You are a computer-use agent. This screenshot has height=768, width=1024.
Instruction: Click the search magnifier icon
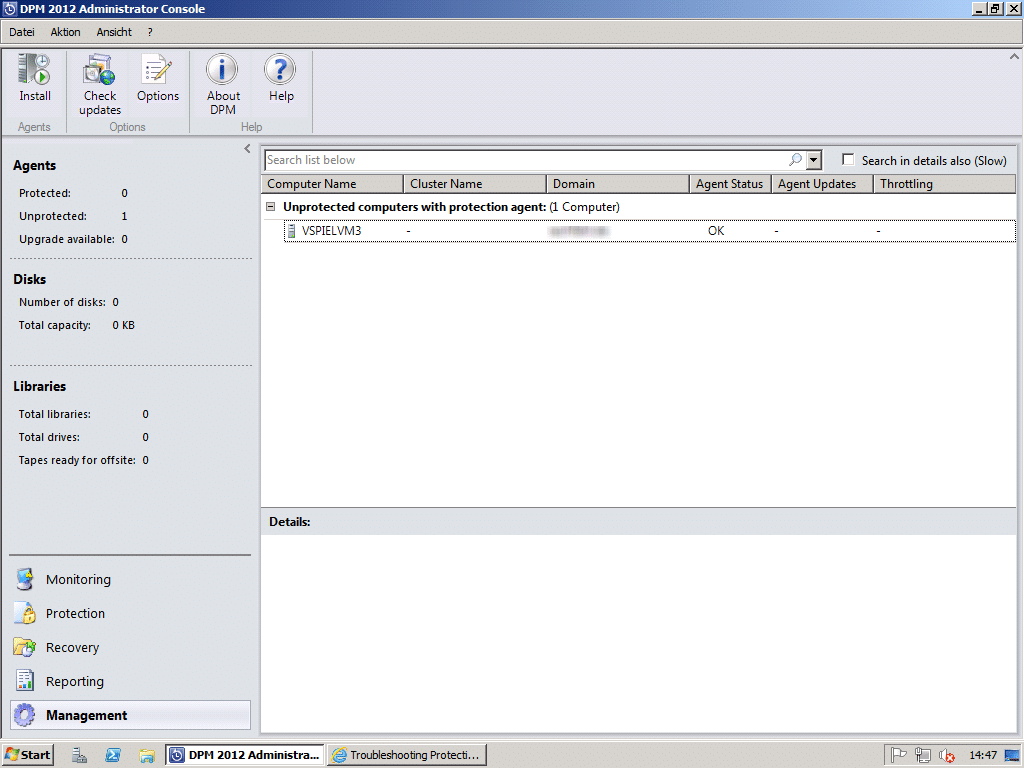pyautogui.click(x=795, y=159)
